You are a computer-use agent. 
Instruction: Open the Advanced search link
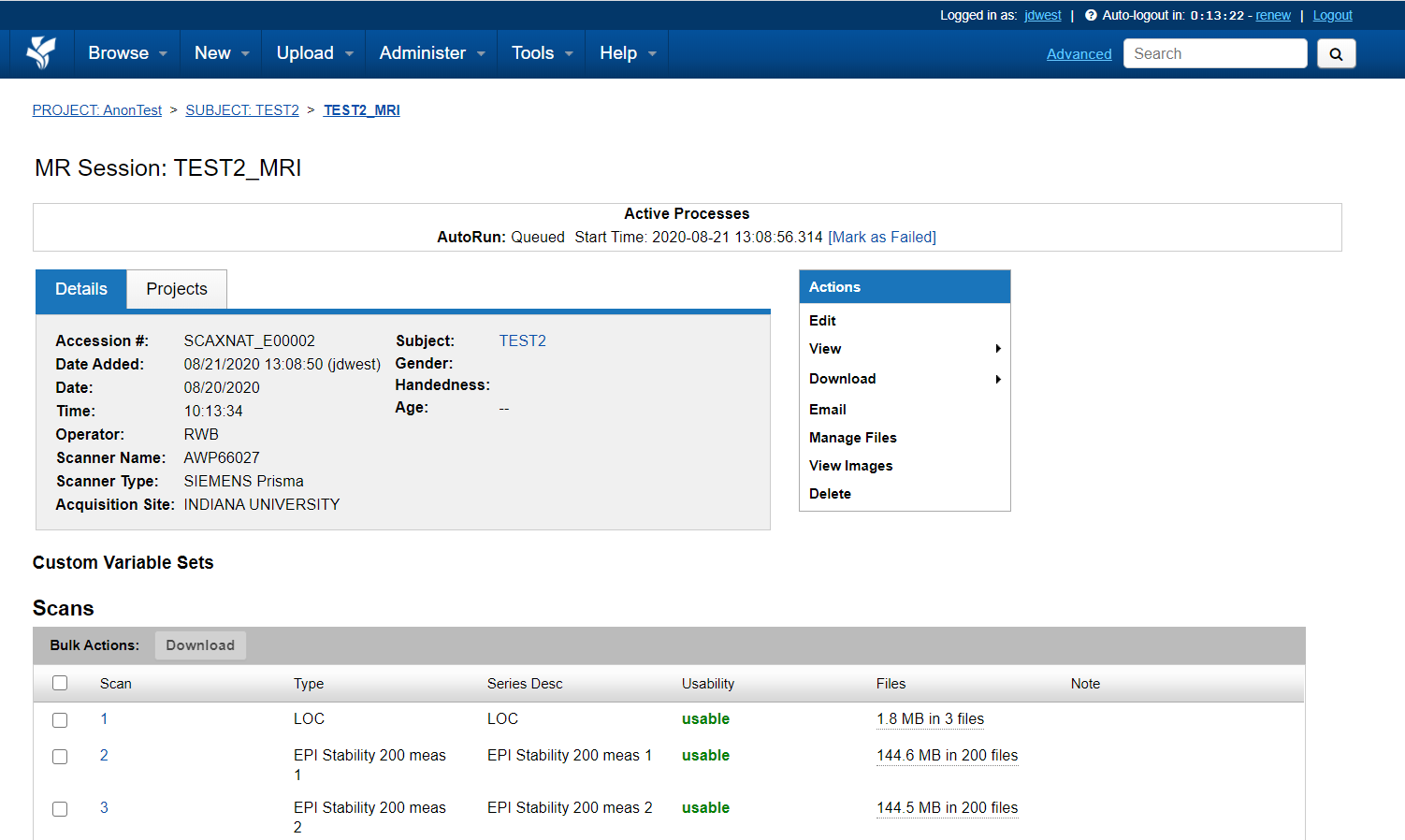pyautogui.click(x=1079, y=54)
